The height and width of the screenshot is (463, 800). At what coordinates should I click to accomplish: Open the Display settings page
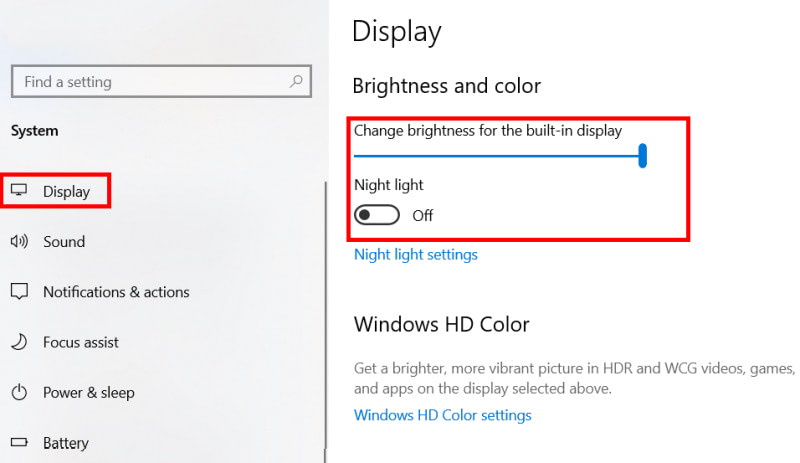[66, 191]
